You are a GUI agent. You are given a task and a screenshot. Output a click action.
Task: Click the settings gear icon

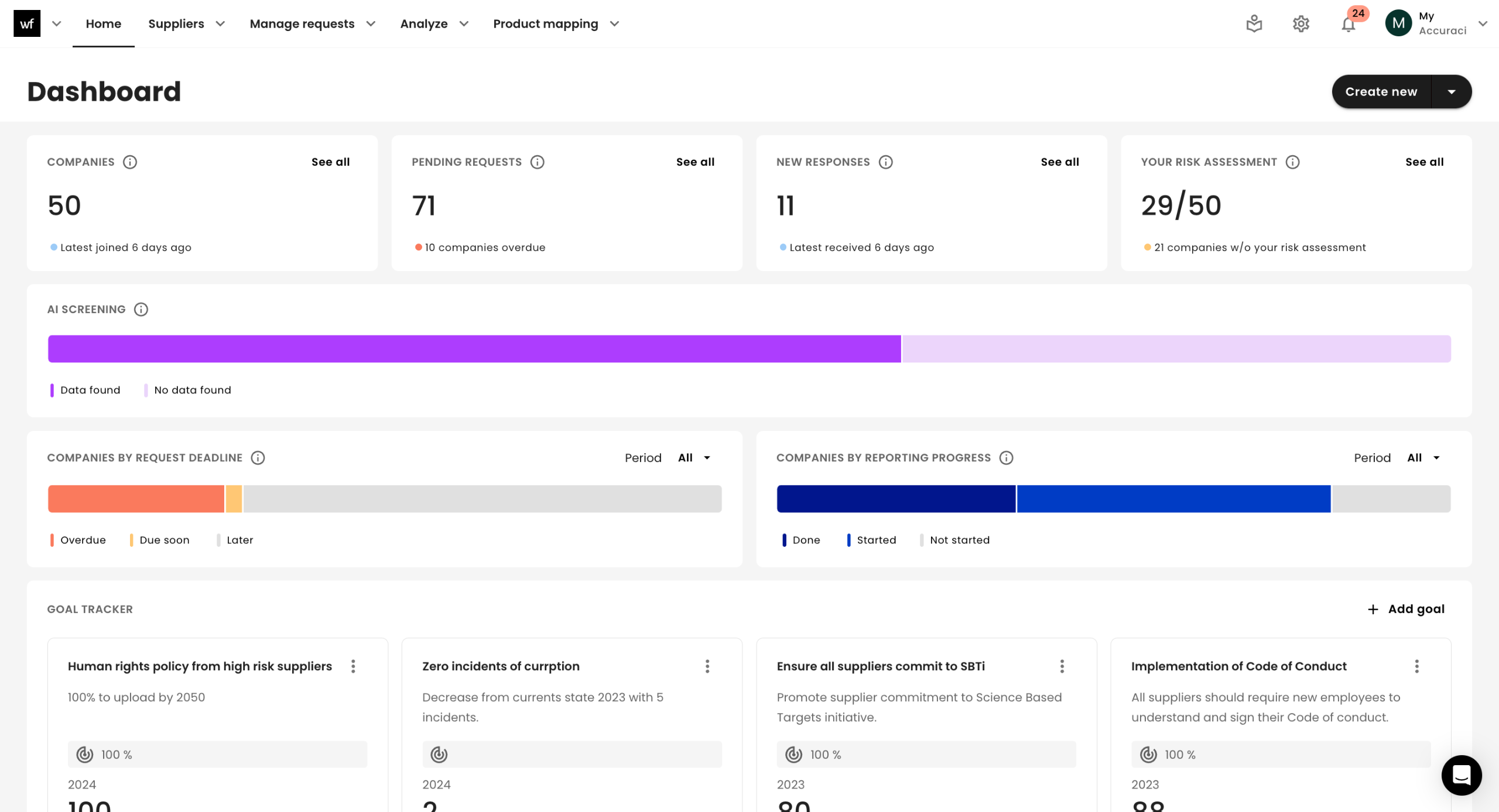coord(1301,24)
